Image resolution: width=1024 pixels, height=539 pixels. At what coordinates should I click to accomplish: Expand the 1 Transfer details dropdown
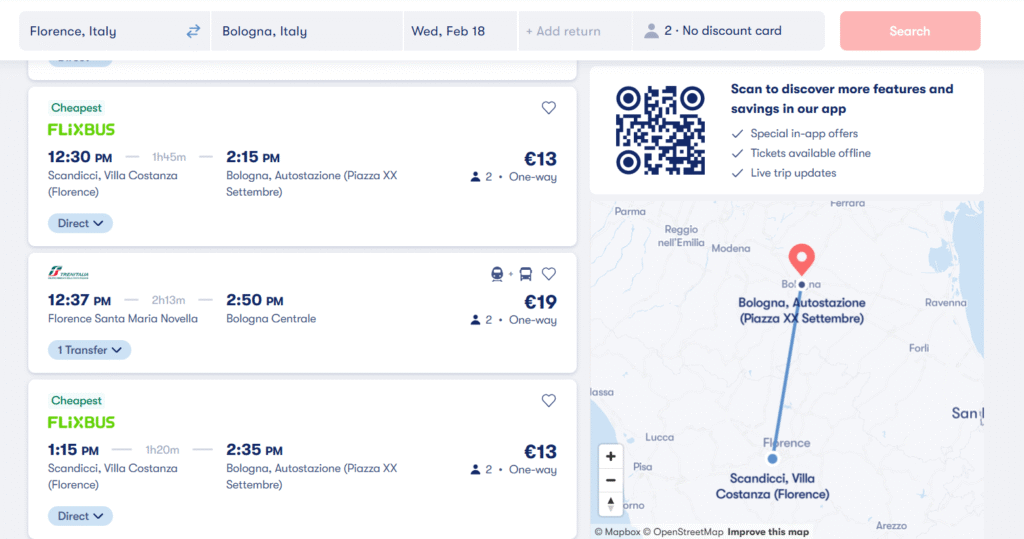(89, 350)
